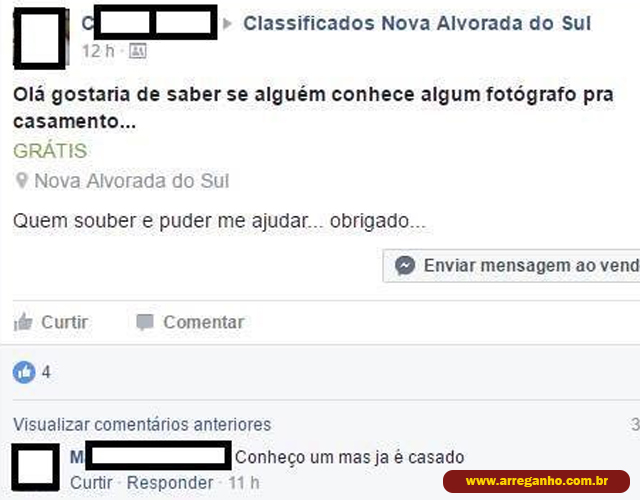Image resolution: width=640 pixels, height=500 pixels.
Task: Click Enviar mensagem ao vendedor button
Action: 511,266
